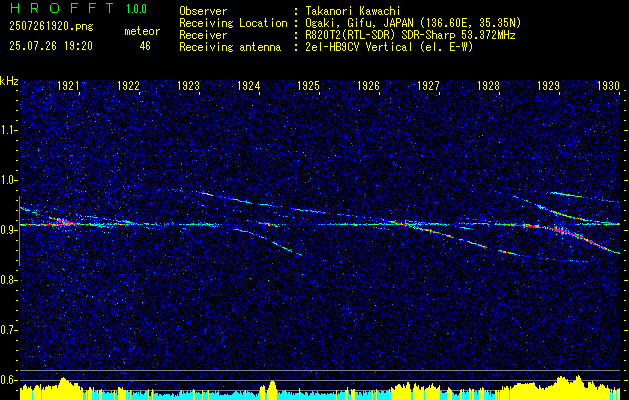
Task: Click the meteor count 46
Action: pyautogui.click(x=145, y=46)
